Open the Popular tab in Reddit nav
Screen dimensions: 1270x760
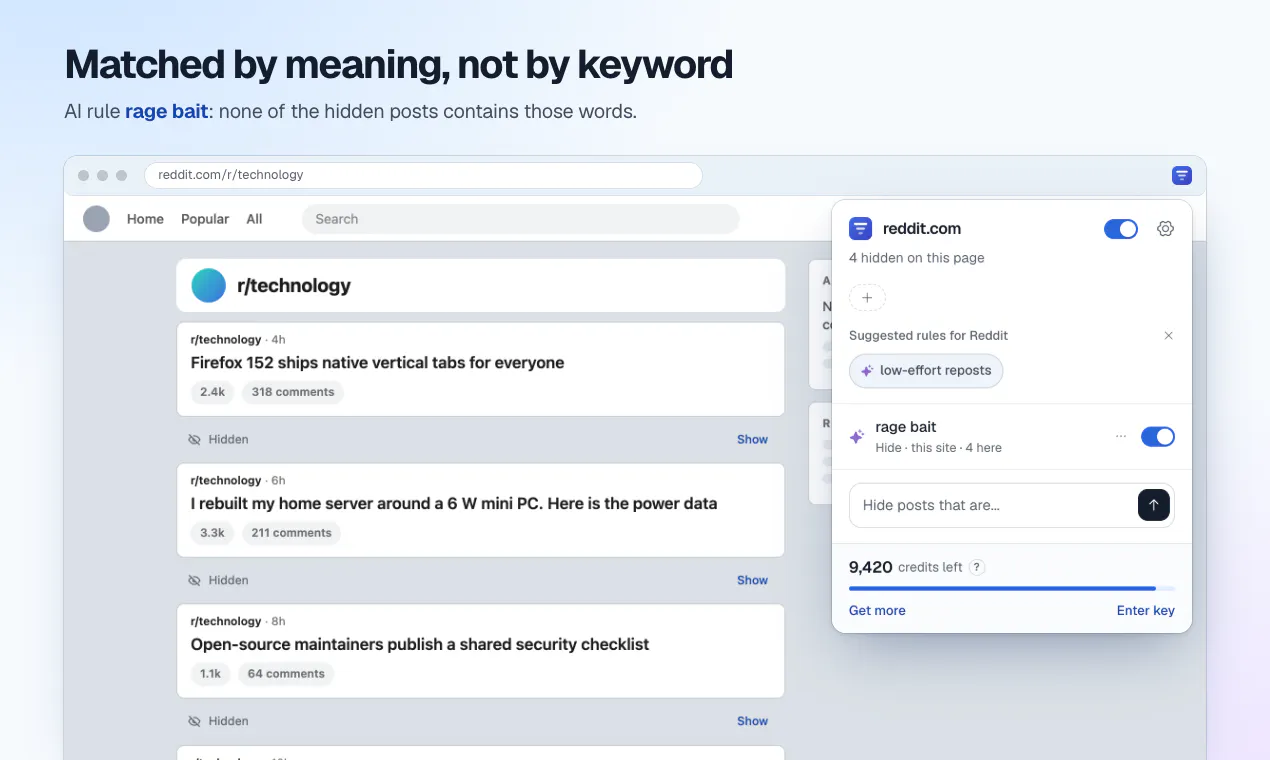[x=205, y=219]
